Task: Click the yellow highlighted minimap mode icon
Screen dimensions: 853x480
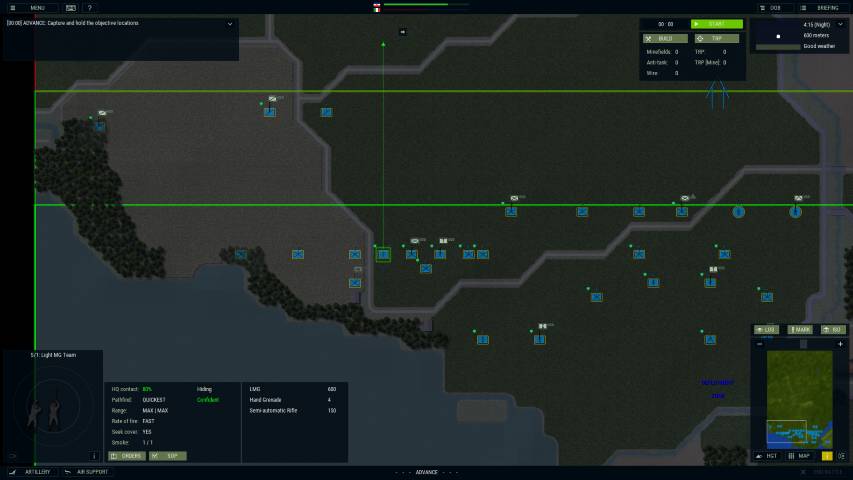Action: tap(827, 456)
